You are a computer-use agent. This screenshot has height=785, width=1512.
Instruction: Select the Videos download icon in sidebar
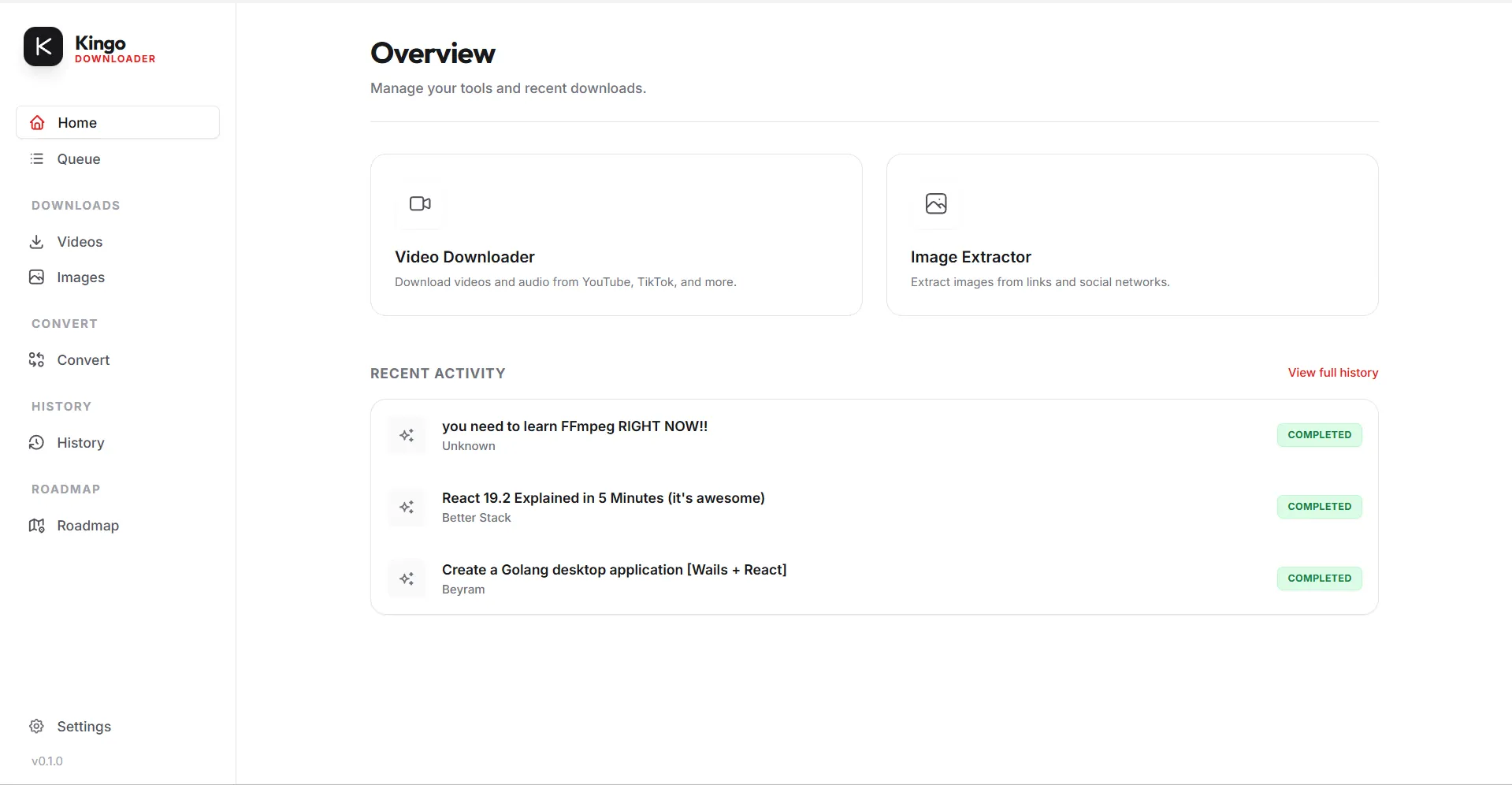click(36, 241)
